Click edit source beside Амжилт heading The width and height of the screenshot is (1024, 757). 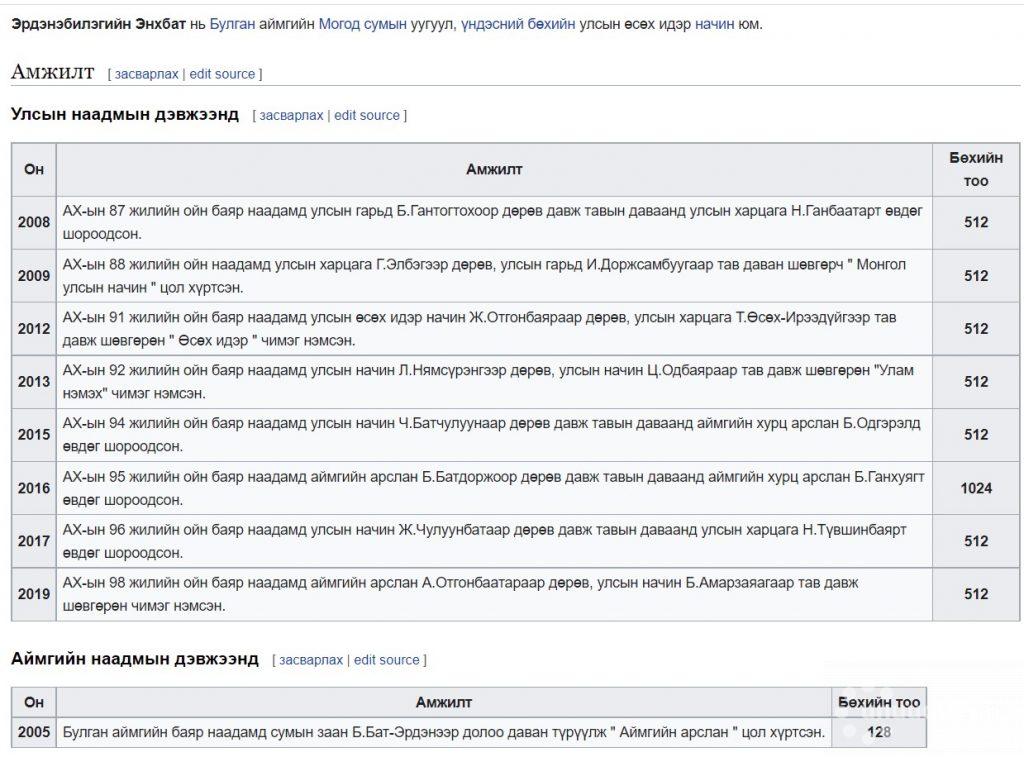click(x=223, y=74)
